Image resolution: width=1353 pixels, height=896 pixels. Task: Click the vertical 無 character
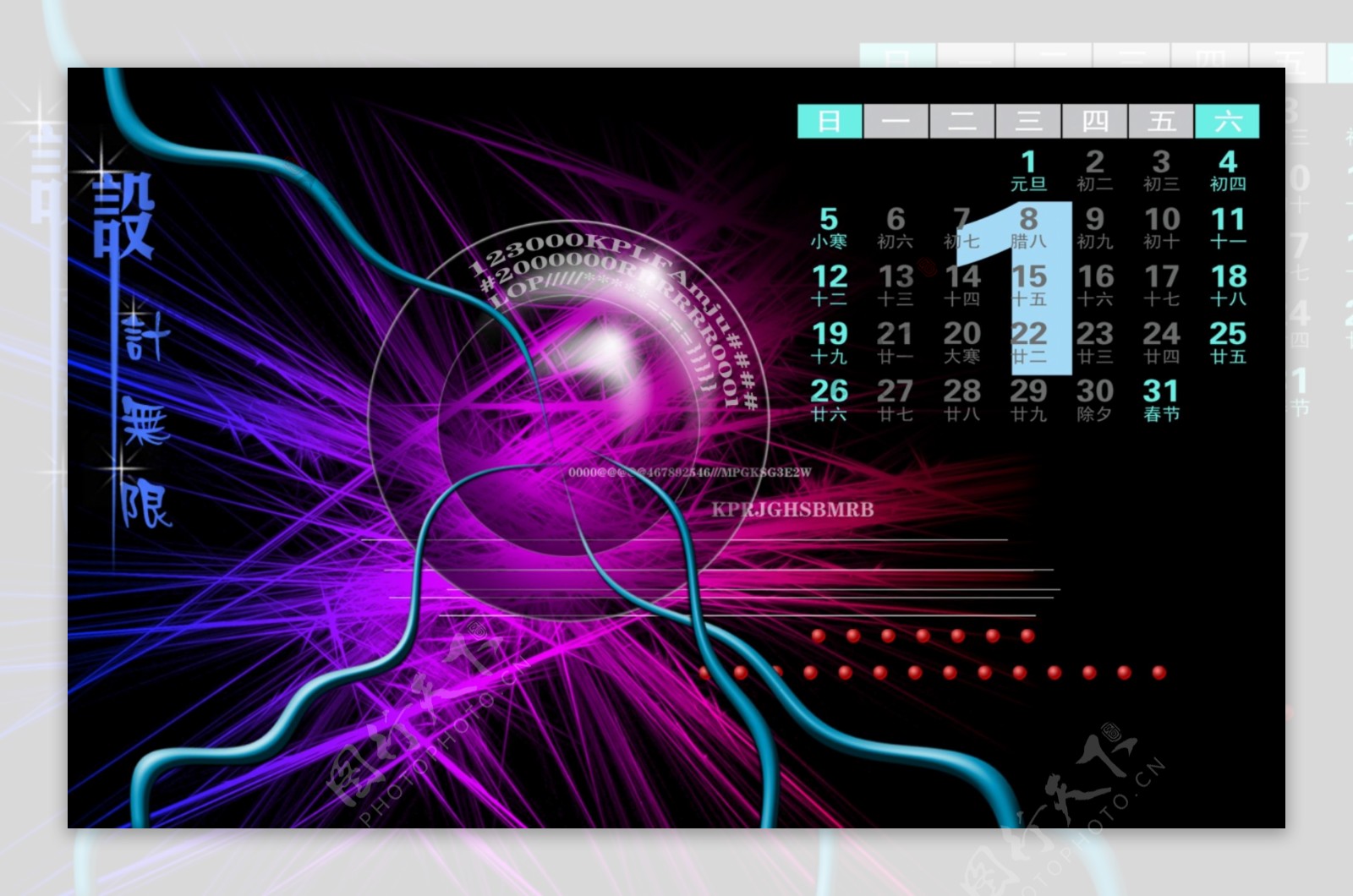tap(145, 420)
